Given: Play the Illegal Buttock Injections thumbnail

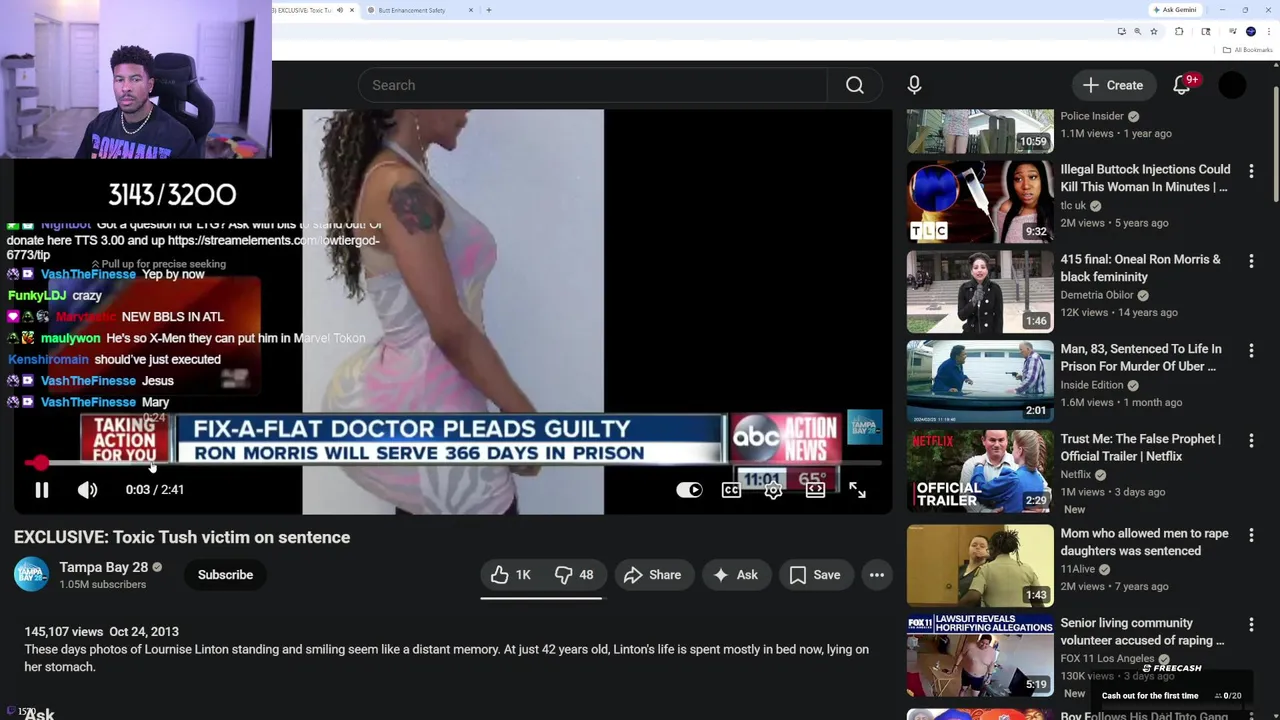Looking at the screenshot, I should tap(980, 202).
